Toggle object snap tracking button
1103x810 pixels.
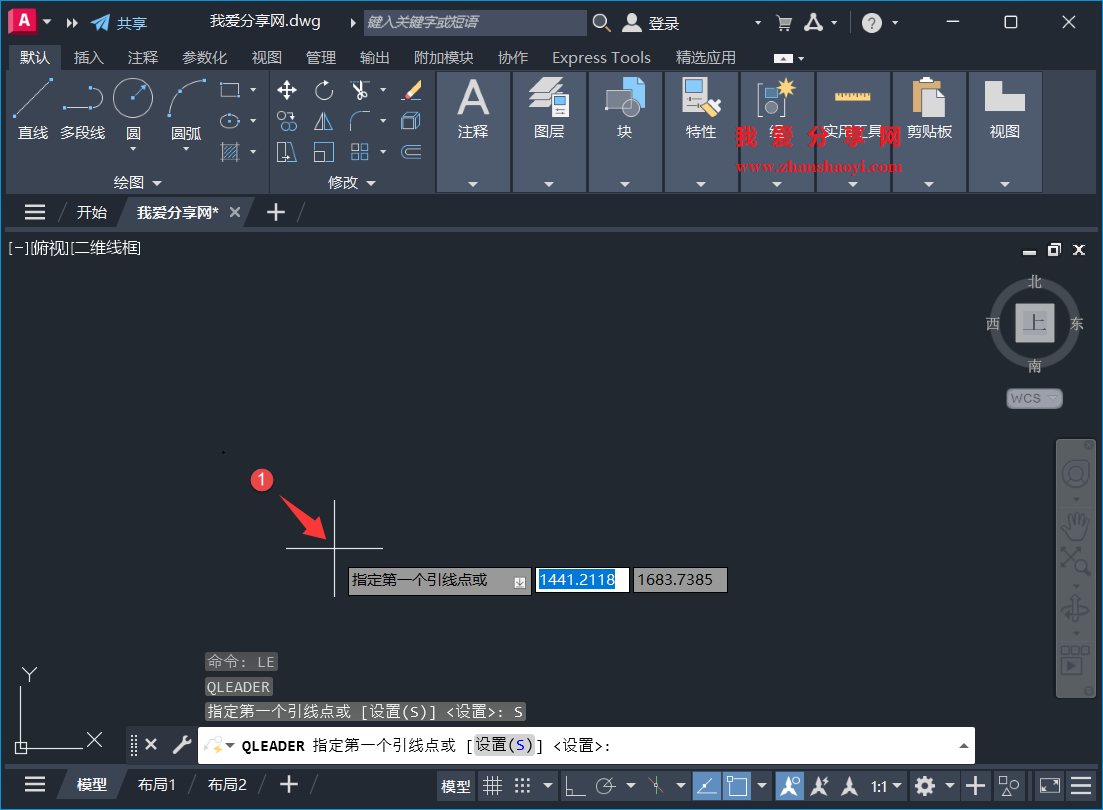706,785
